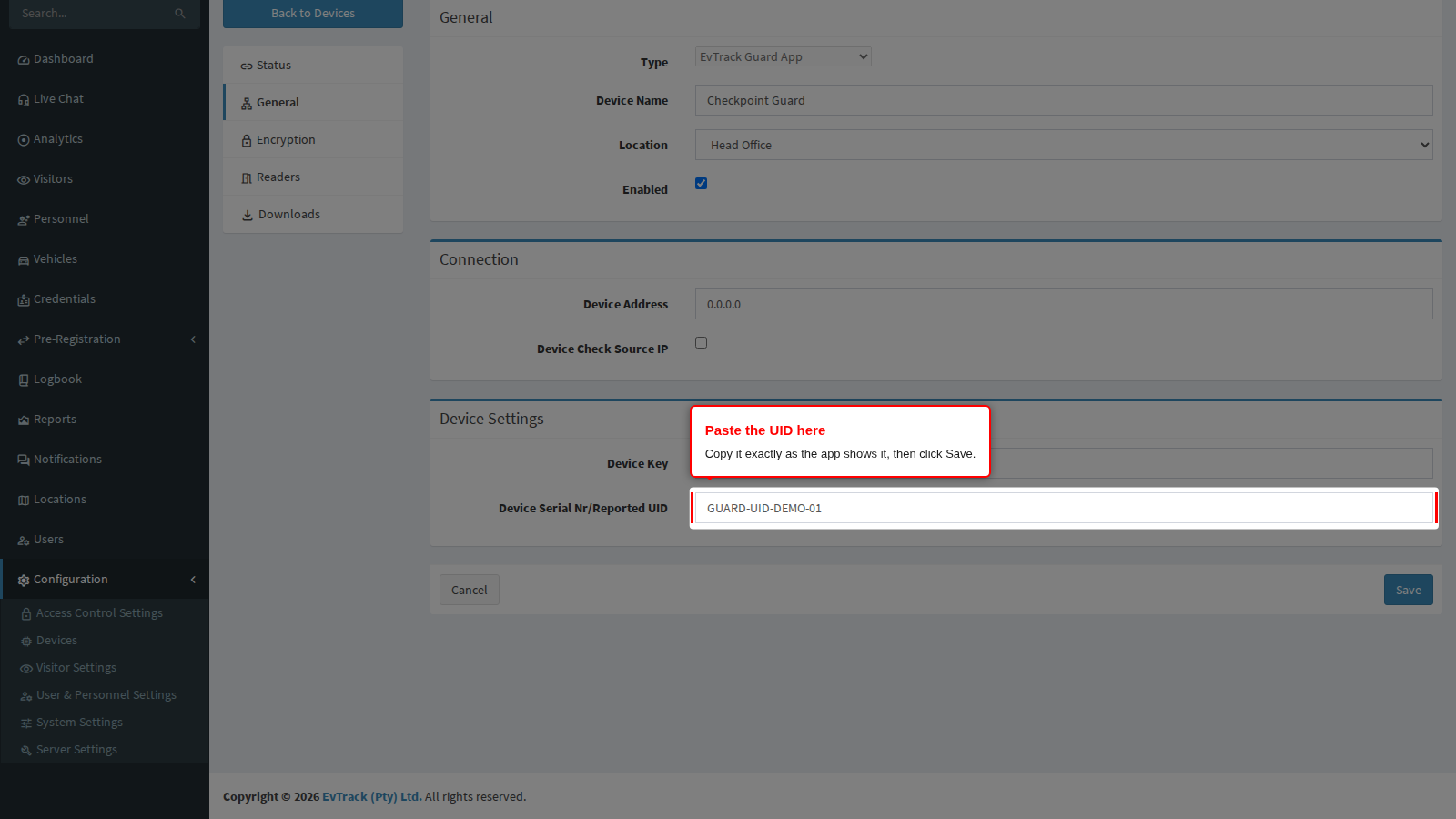Click the Device Address field
This screenshot has height=819, width=1456.
(1064, 304)
